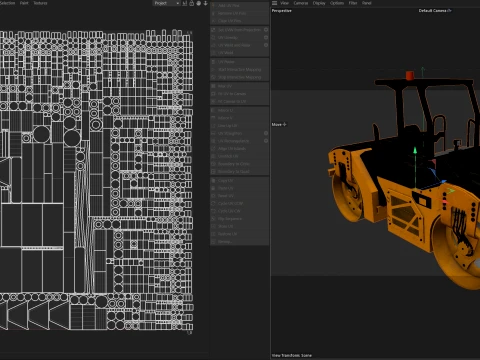Start Interactive Mapping
This screenshot has height=360, width=480.
point(239,70)
